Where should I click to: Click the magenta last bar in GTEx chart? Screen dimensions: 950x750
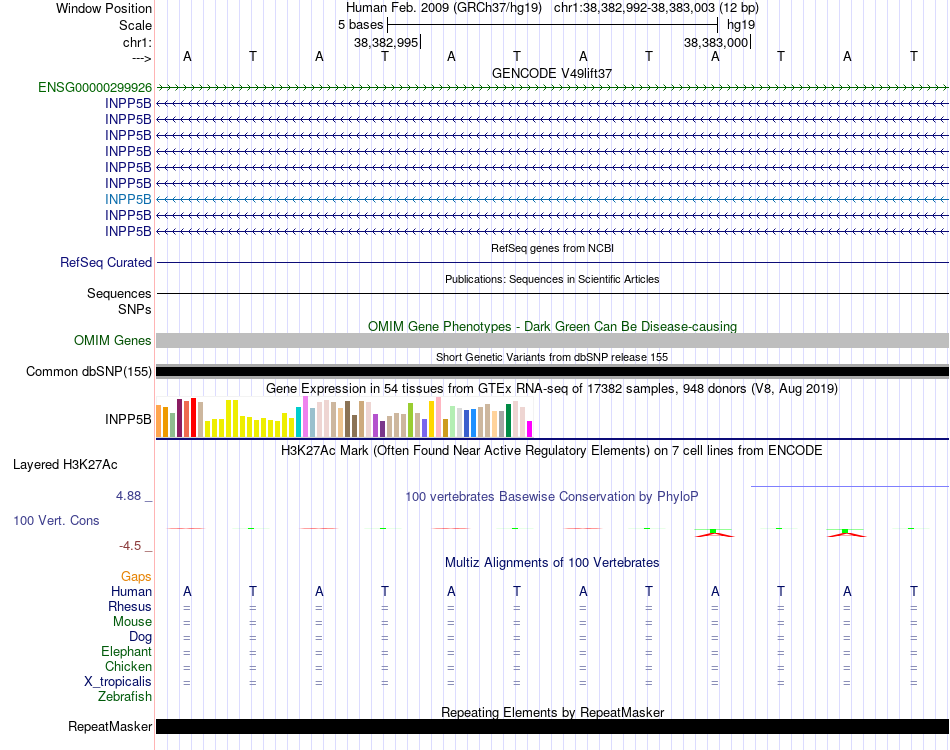[x=530, y=429]
